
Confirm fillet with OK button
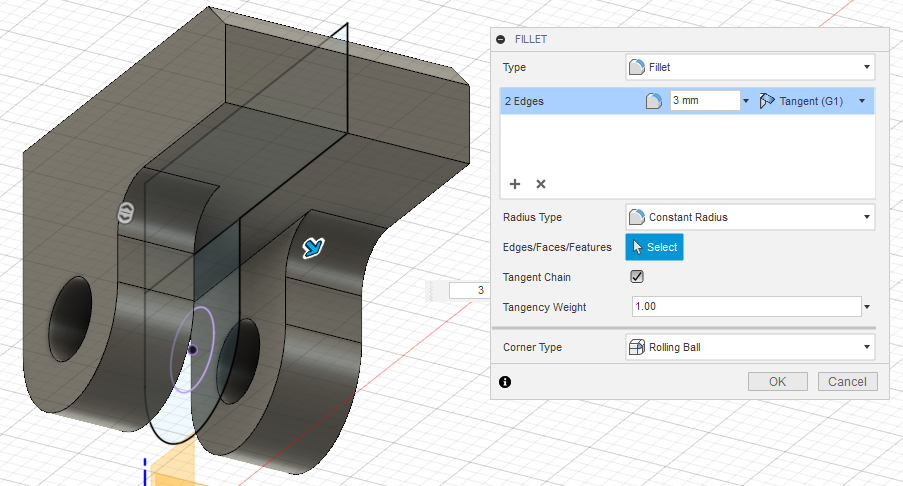tap(777, 382)
